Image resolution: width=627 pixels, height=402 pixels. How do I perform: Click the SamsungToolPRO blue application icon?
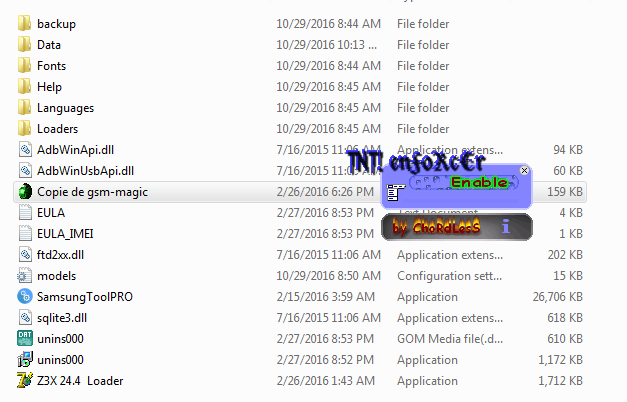(x=25, y=296)
